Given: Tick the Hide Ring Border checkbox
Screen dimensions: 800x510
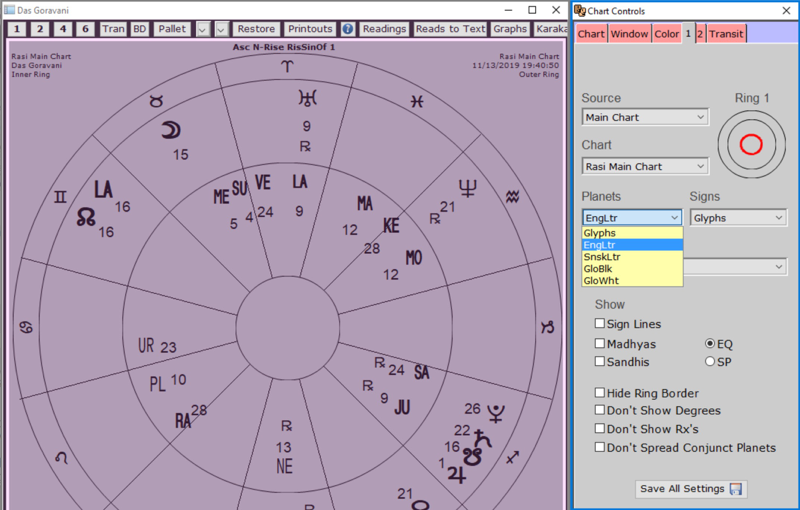Looking at the screenshot, I should pyautogui.click(x=600, y=393).
